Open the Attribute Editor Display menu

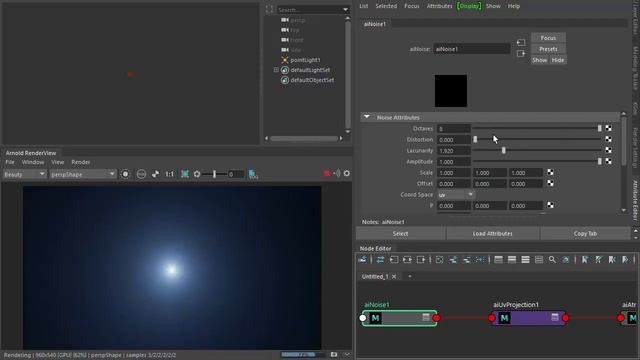[469, 6]
